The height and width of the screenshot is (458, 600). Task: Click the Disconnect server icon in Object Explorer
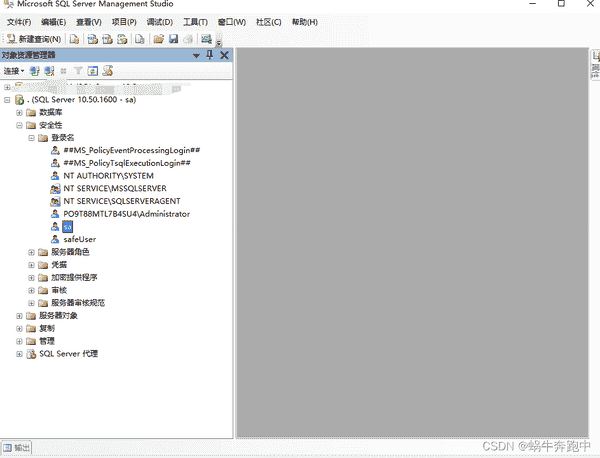click(x=48, y=71)
